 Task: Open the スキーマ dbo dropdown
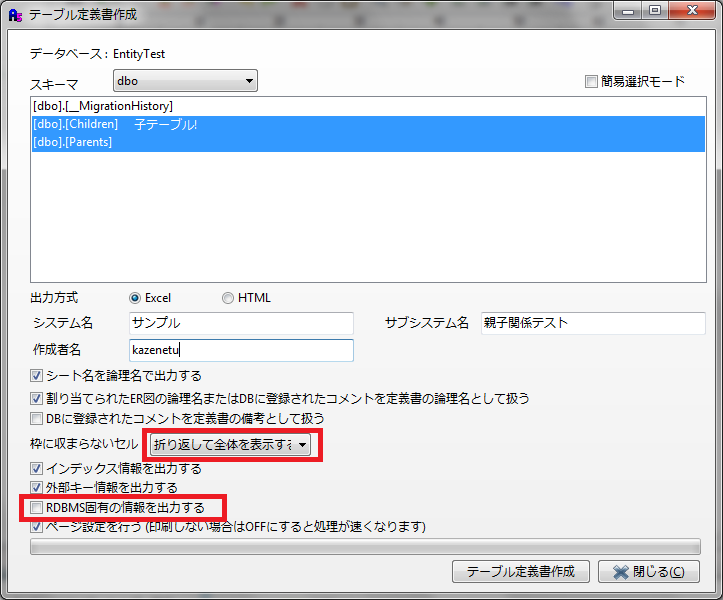tap(185, 81)
